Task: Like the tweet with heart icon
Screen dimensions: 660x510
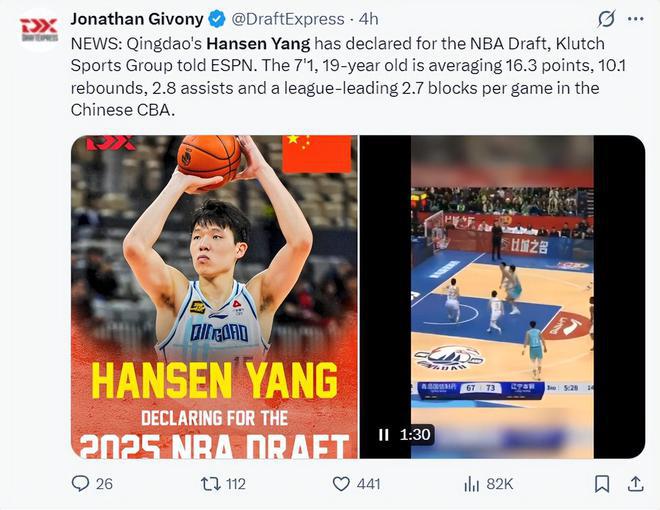Action: click(x=341, y=484)
